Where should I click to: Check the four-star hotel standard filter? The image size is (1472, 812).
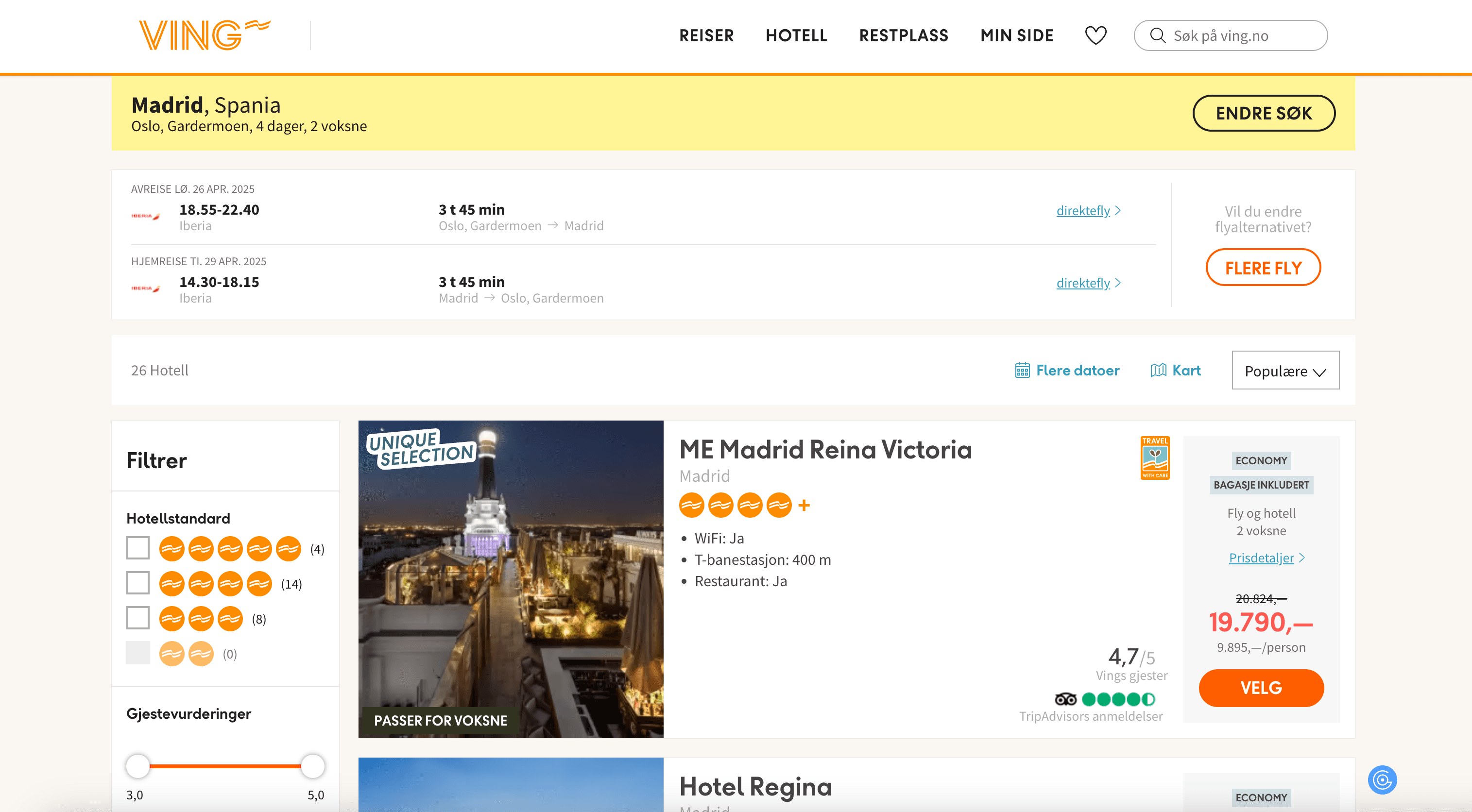[x=137, y=583]
